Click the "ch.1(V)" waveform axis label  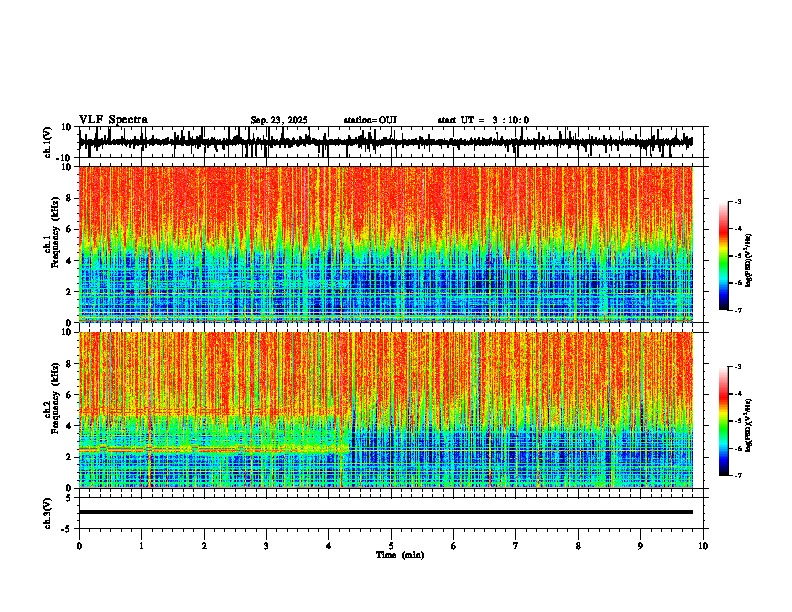[48, 142]
